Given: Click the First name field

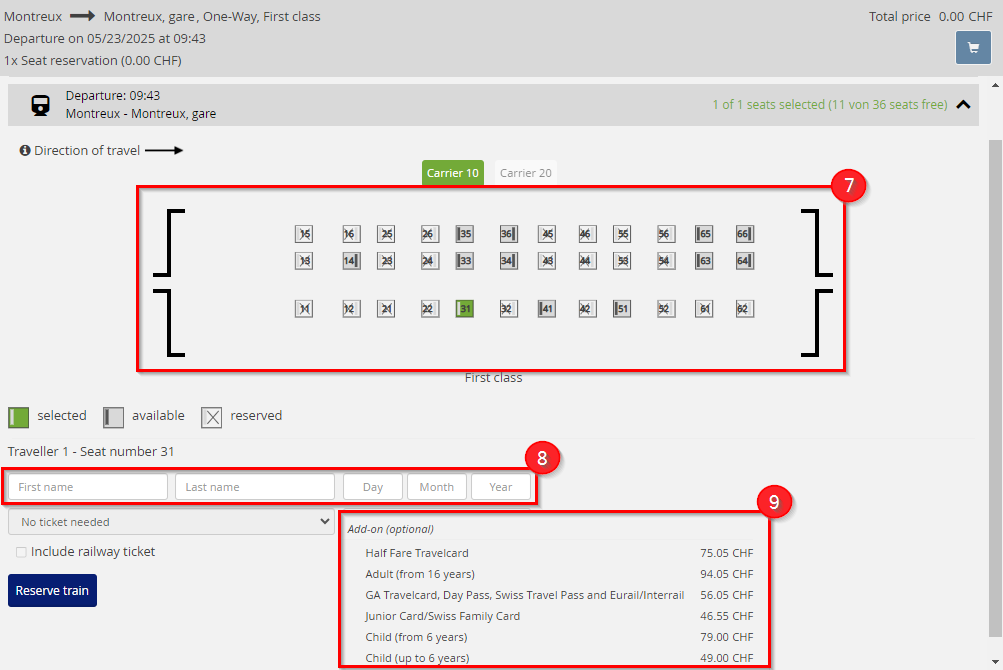Looking at the screenshot, I should [88, 487].
